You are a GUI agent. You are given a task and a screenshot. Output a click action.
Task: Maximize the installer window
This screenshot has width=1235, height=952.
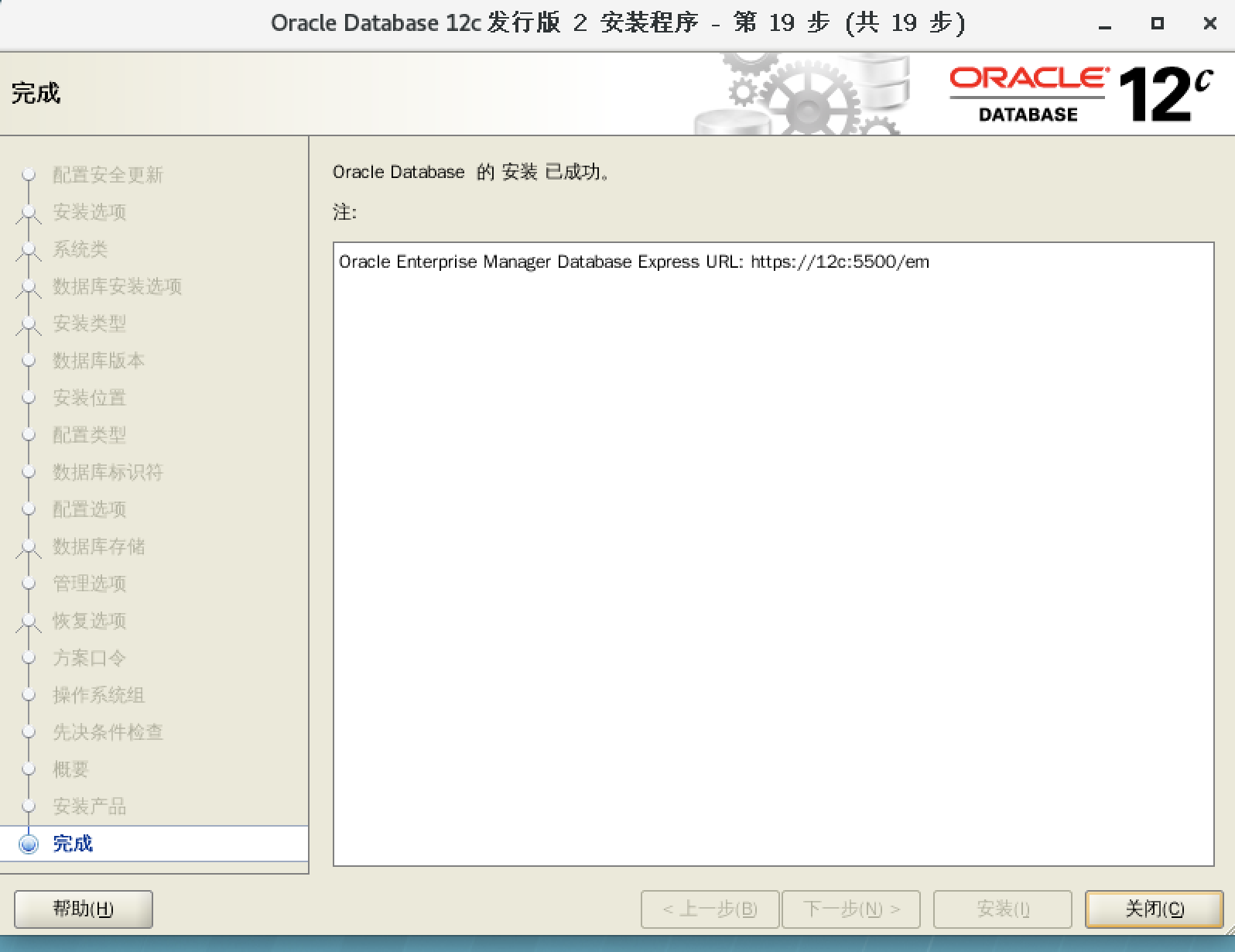click(x=1158, y=24)
